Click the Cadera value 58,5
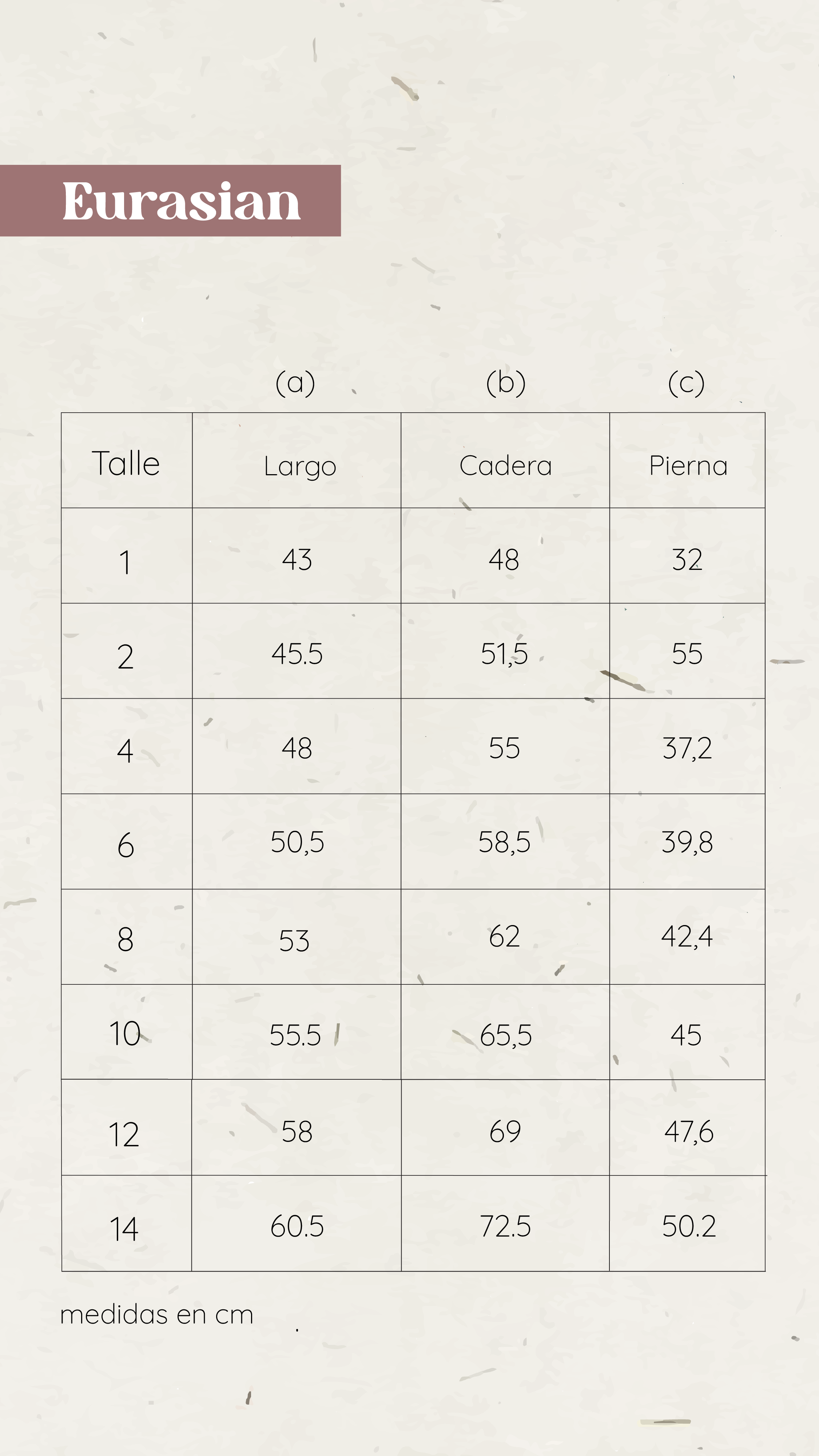Screen dimensions: 819x1456 coord(504,842)
